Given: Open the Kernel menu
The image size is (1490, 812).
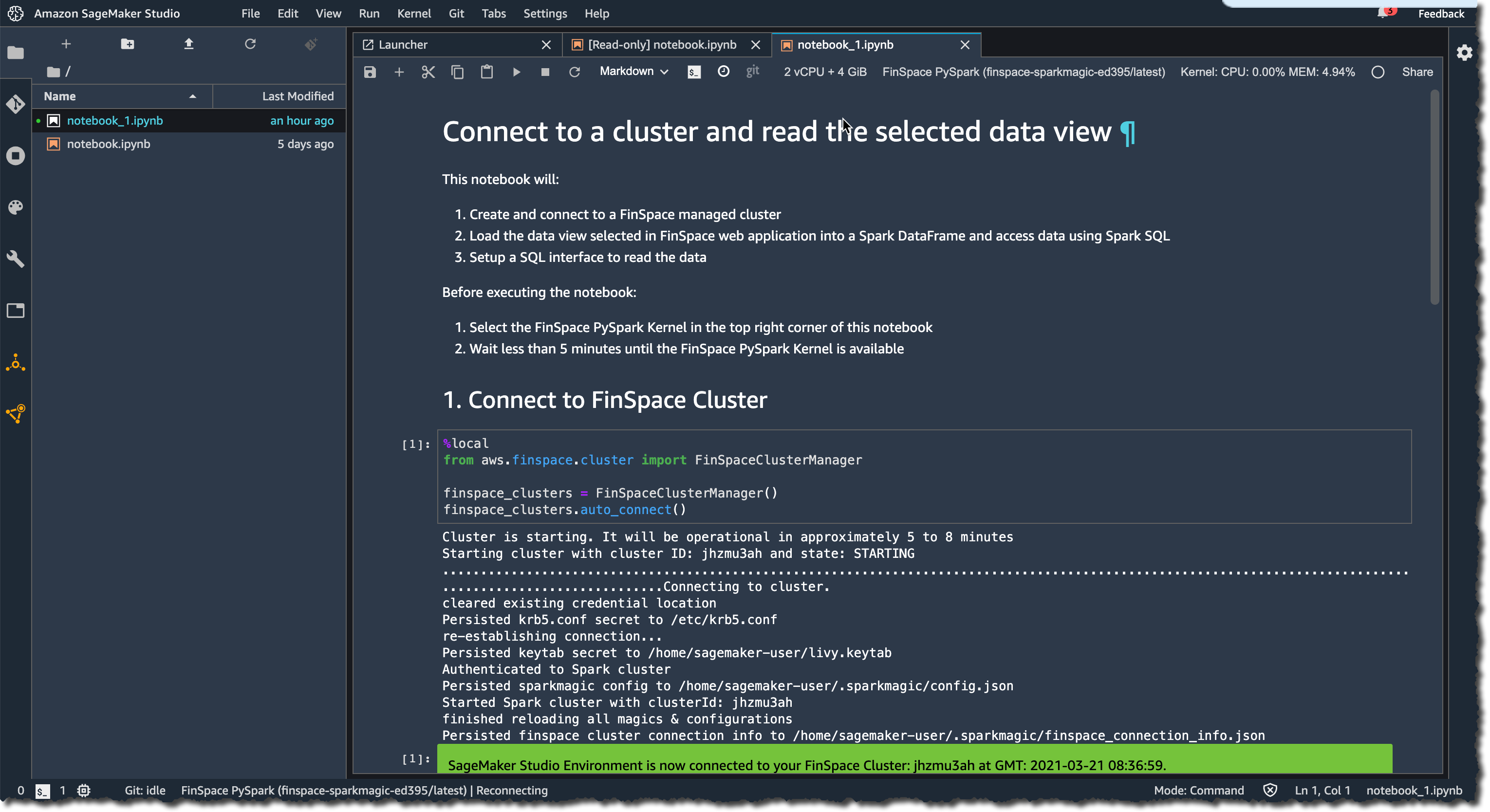Looking at the screenshot, I should coord(413,13).
